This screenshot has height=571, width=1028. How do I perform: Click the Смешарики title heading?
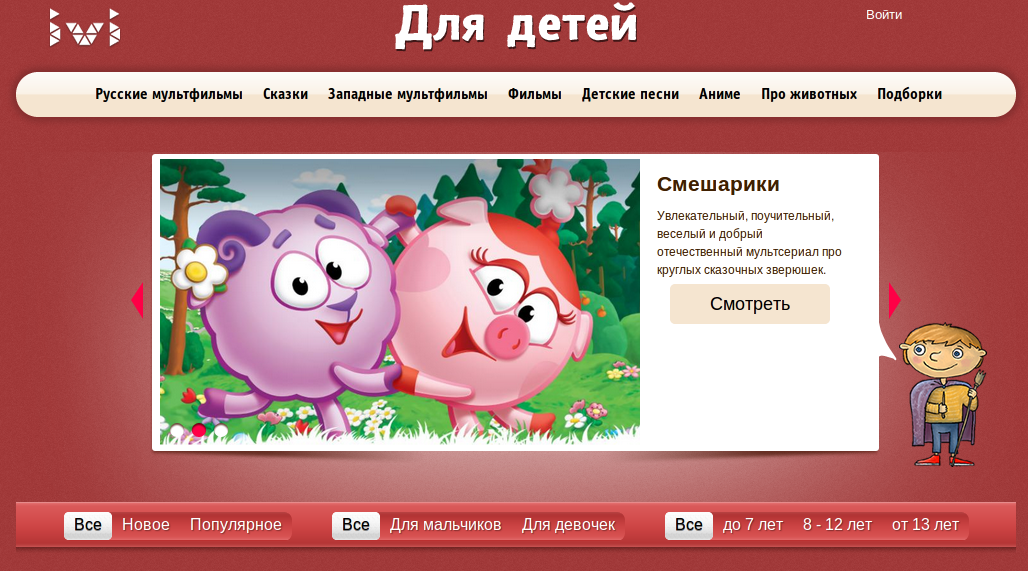(718, 185)
